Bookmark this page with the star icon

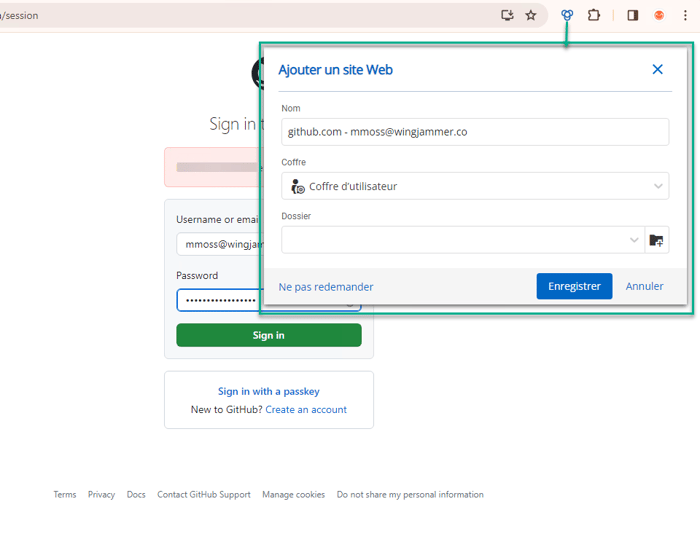point(530,15)
